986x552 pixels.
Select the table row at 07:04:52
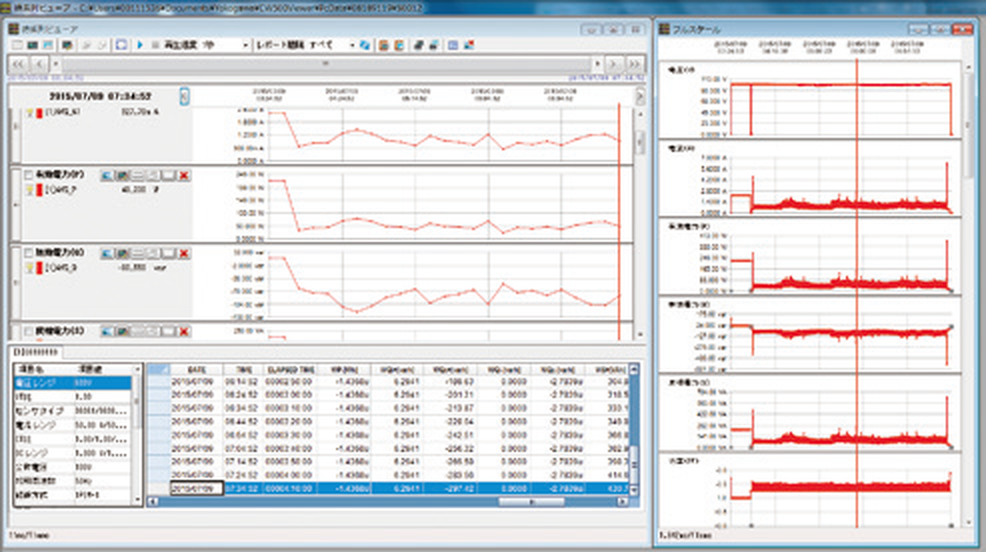[x=390, y=449]
